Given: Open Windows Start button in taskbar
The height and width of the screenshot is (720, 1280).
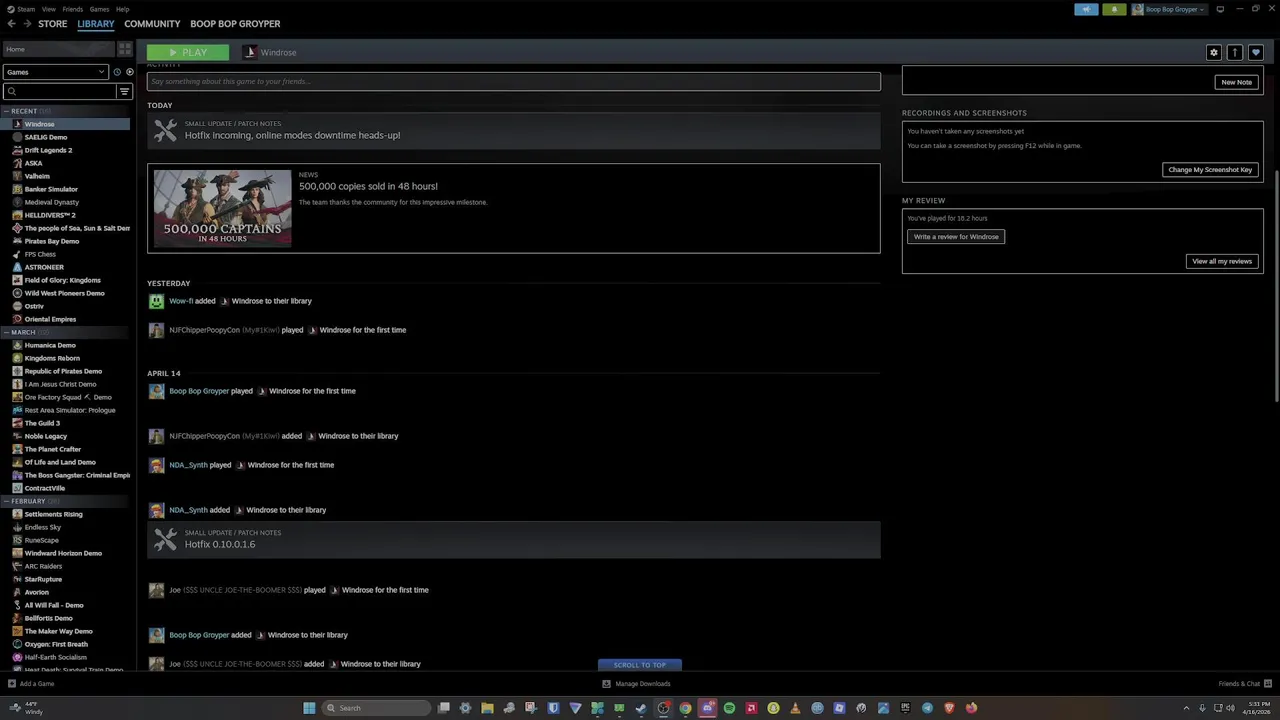Looking at the screenshot, I should click(x=309, y=708).
